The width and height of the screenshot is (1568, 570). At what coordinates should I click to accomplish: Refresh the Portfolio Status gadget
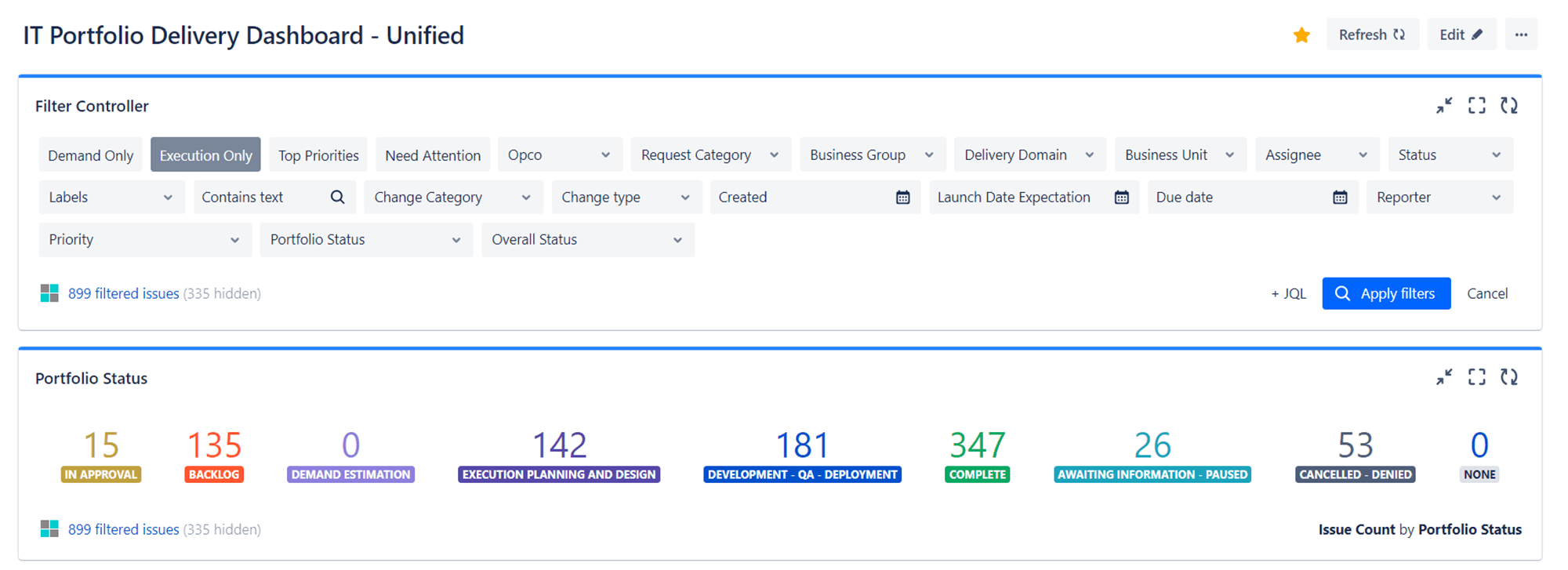coord(1509,378)
